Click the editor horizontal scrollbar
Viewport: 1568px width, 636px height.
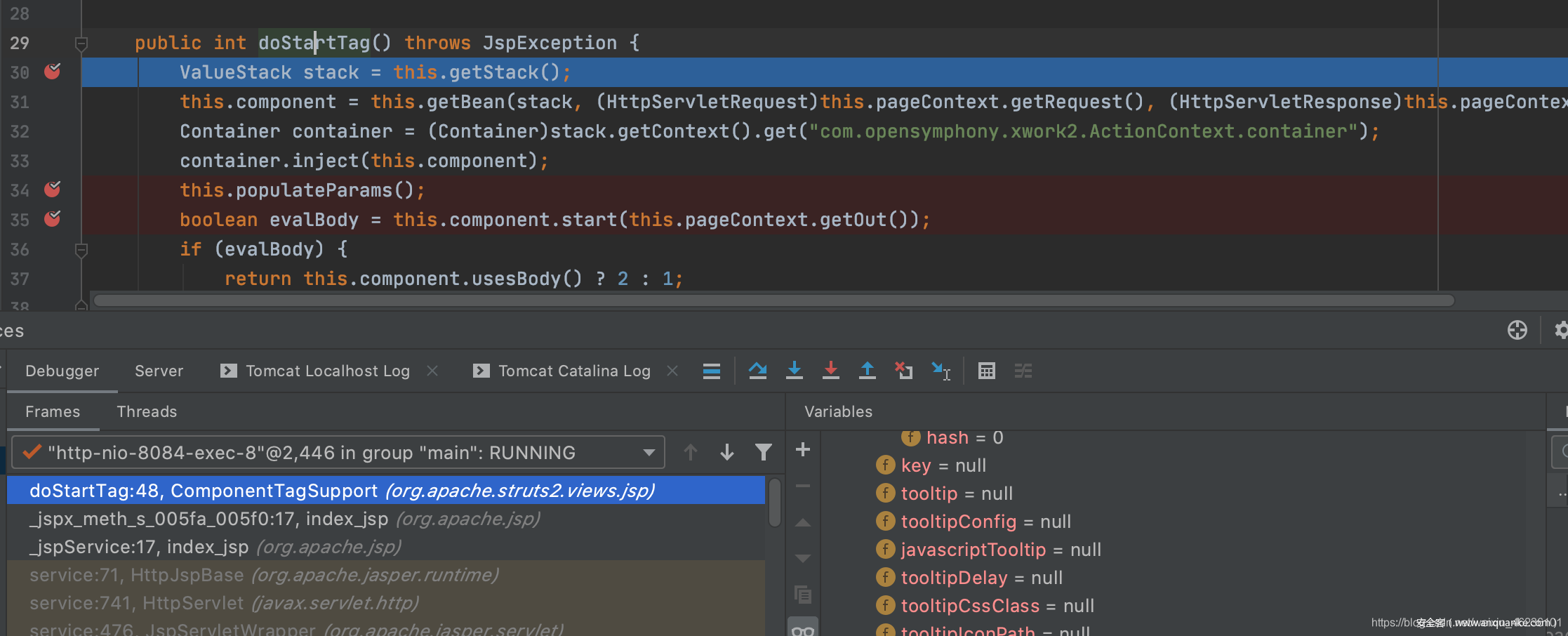774,300
